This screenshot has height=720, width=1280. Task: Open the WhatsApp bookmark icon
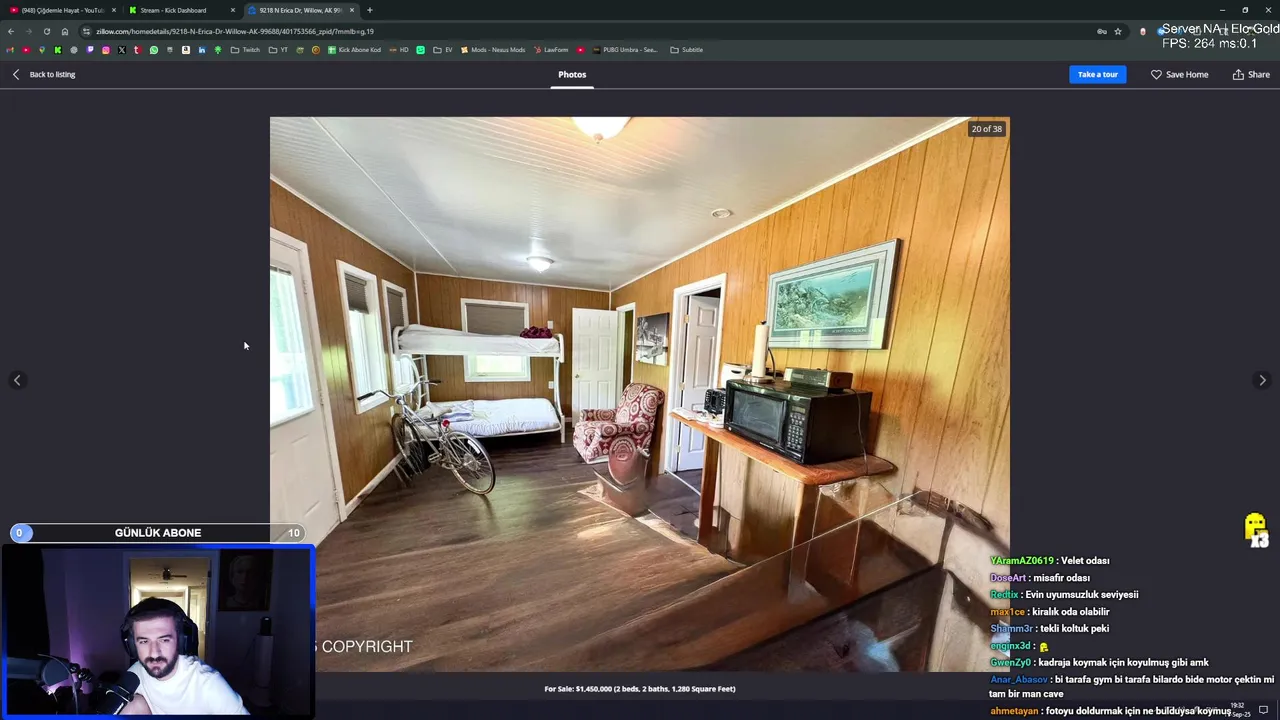[154, 49]
